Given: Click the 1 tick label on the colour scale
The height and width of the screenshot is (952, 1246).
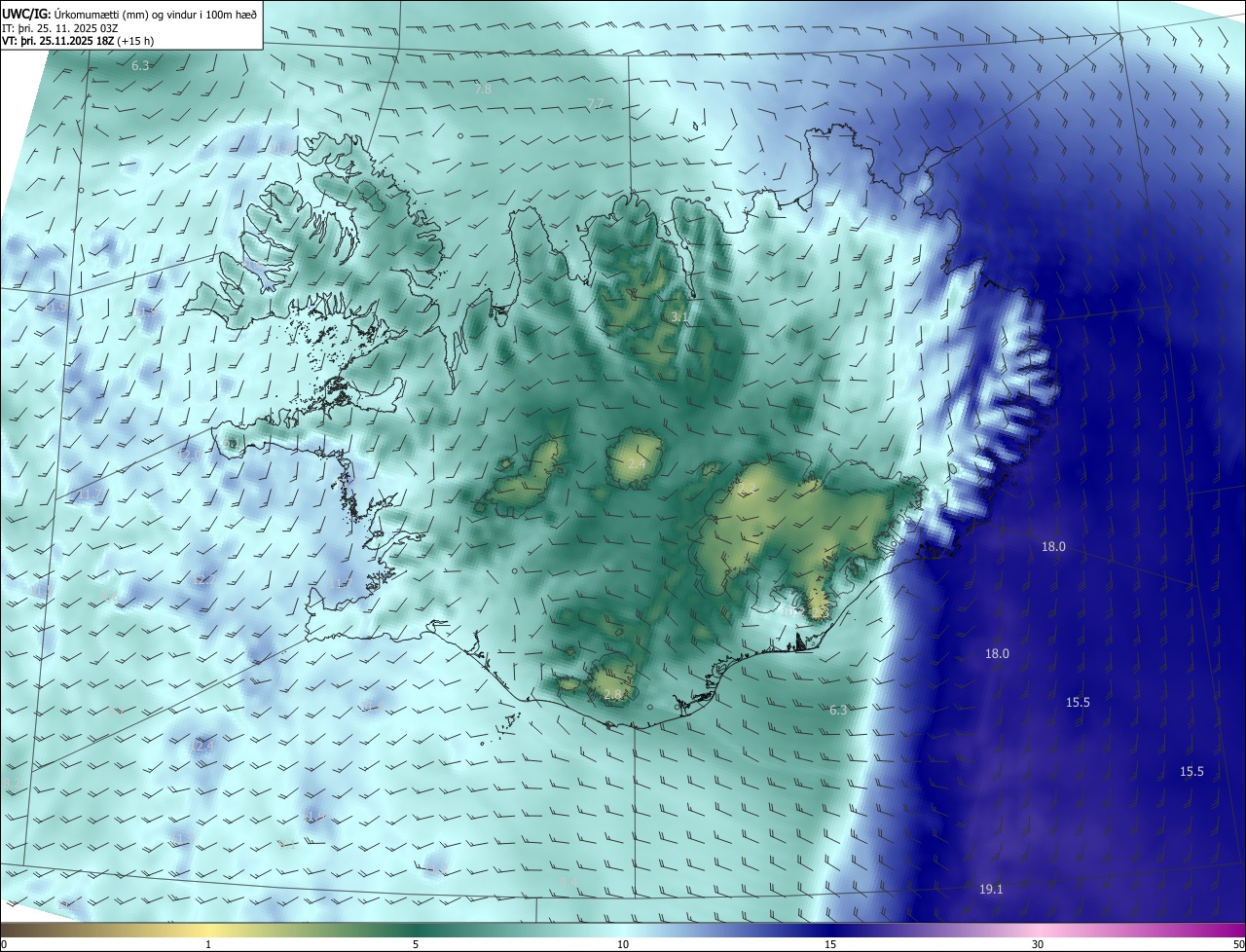Looking at the screenshot, I should coord(209,944).
